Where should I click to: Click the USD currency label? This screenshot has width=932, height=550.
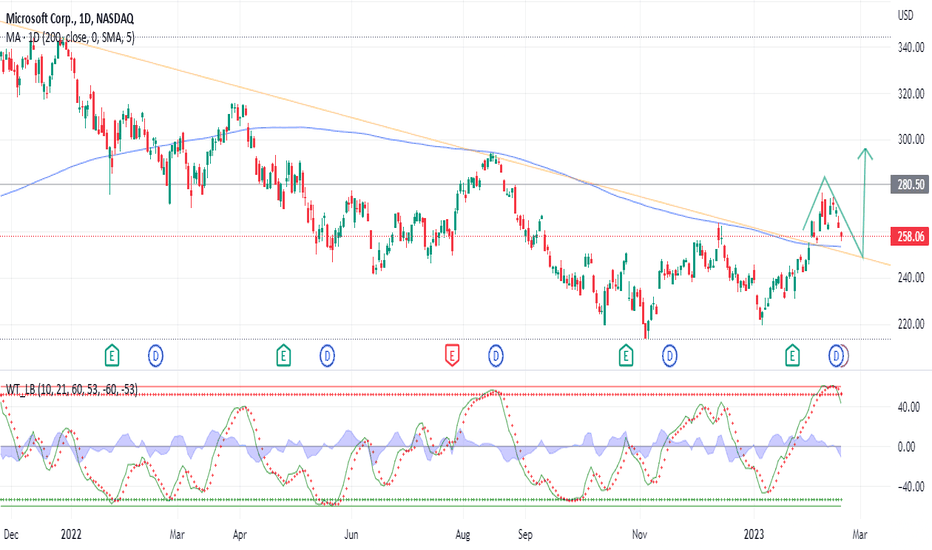tap(905, 15)
